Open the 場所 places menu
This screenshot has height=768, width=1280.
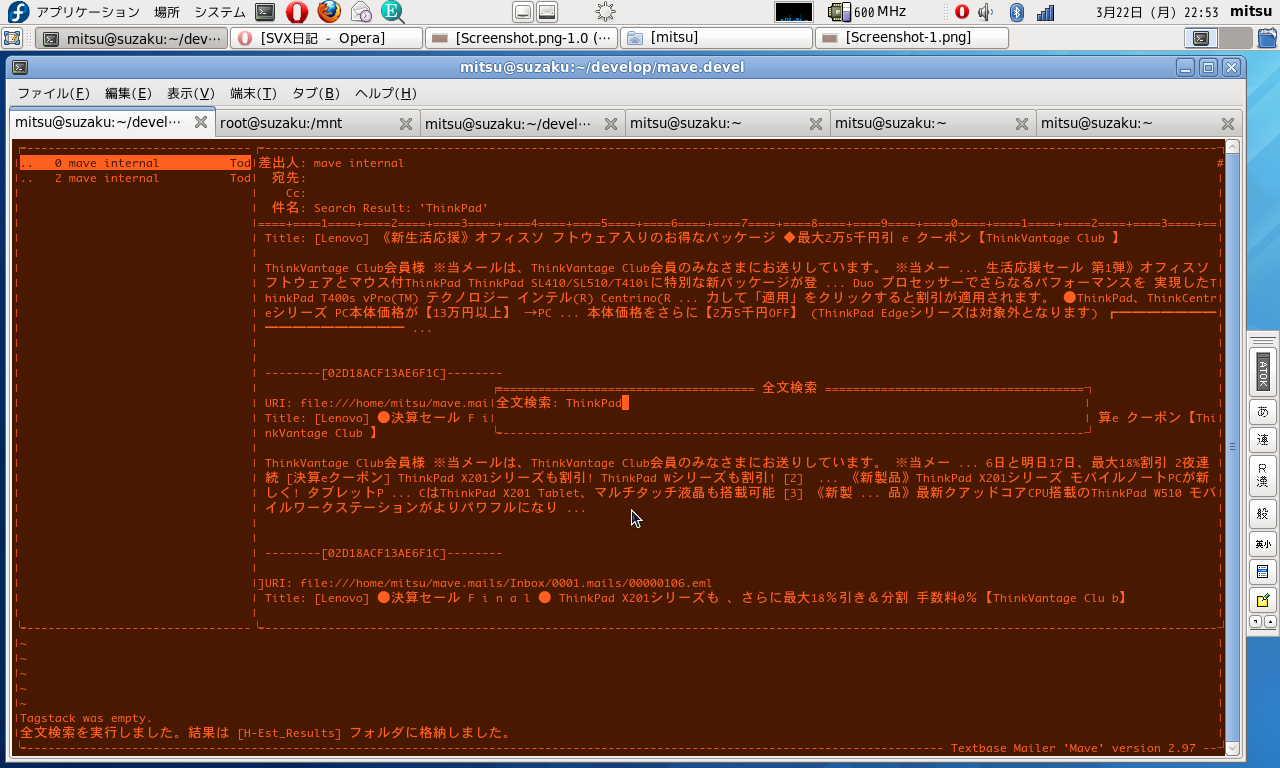(x=167, y=12)
